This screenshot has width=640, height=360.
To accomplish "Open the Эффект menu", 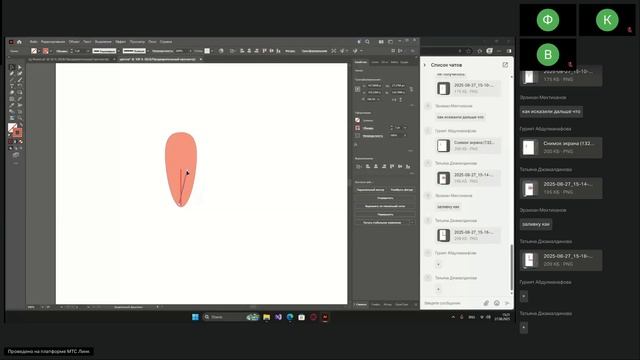I will pyautogui.click(x=120, y=42).
